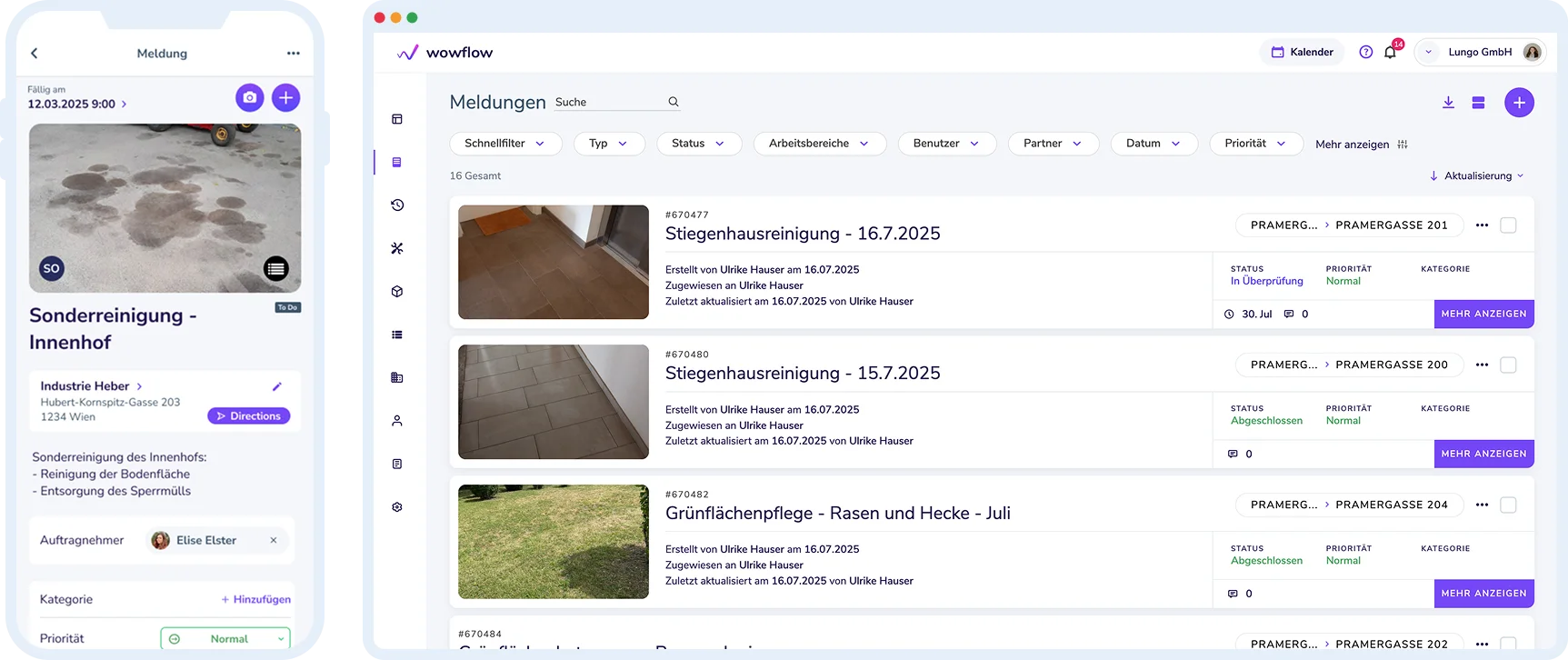Tap the purple plus icon in mobile view
This screenshot has width=1568, height=660.
(x=285, y=97)
